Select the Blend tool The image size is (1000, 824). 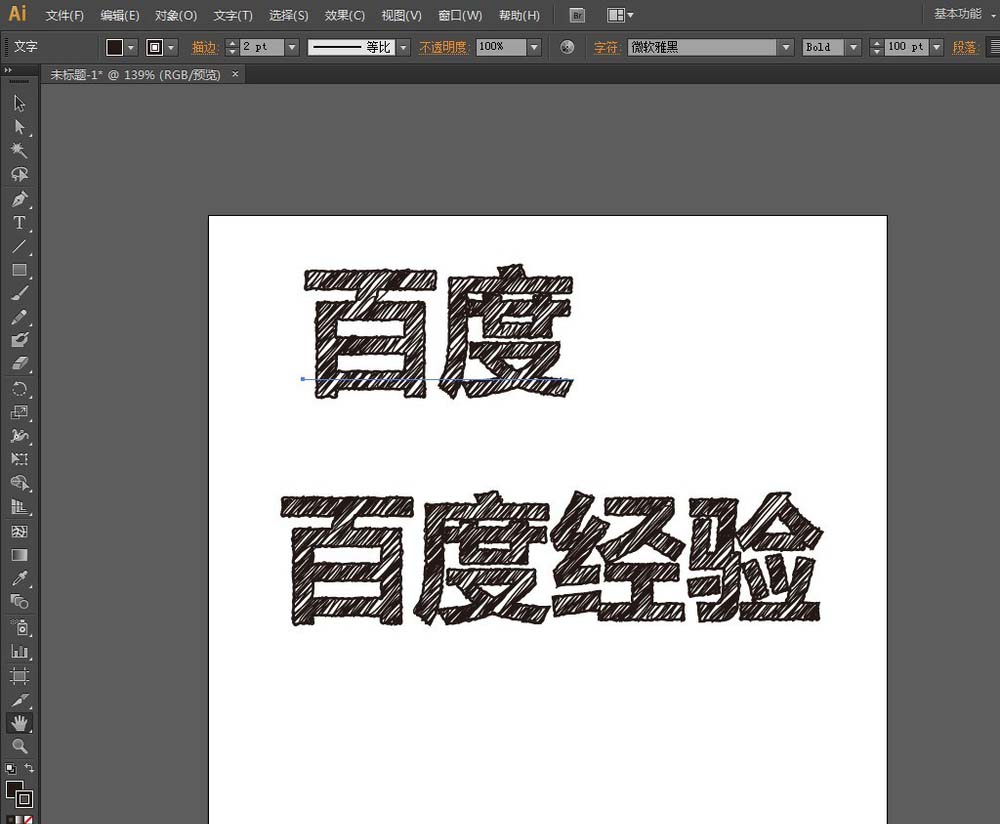19,601
